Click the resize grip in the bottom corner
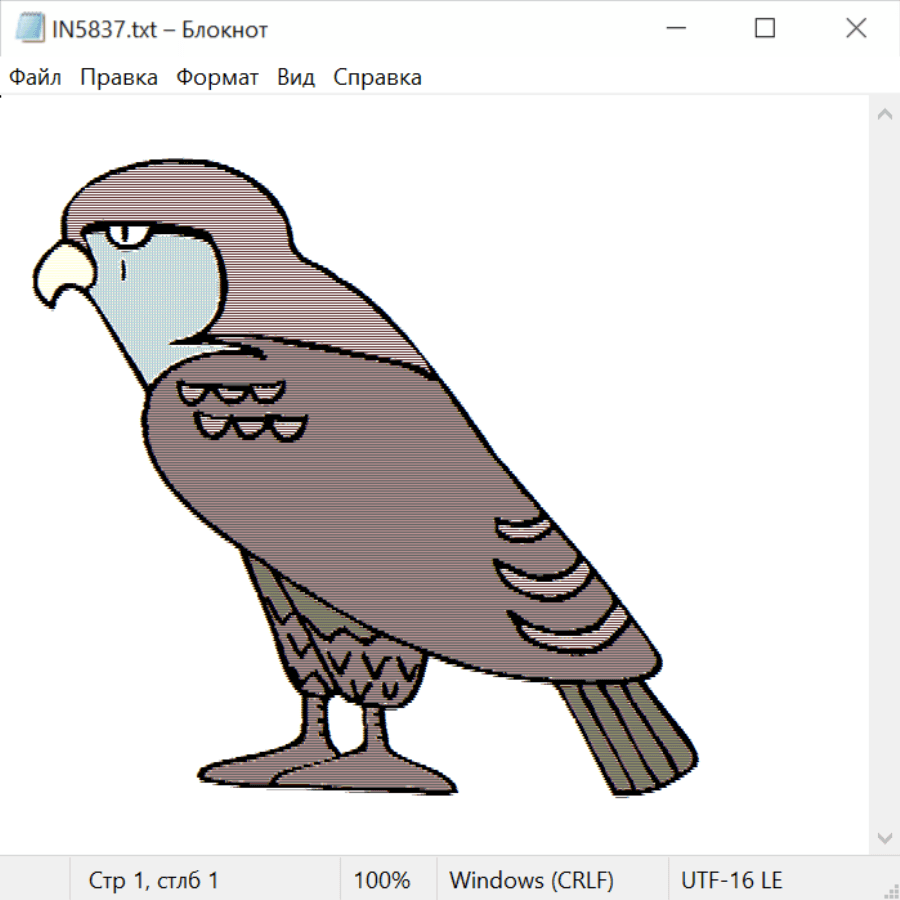Image resolution: width=900 pixels, height=900 pixels. [890, 890]
